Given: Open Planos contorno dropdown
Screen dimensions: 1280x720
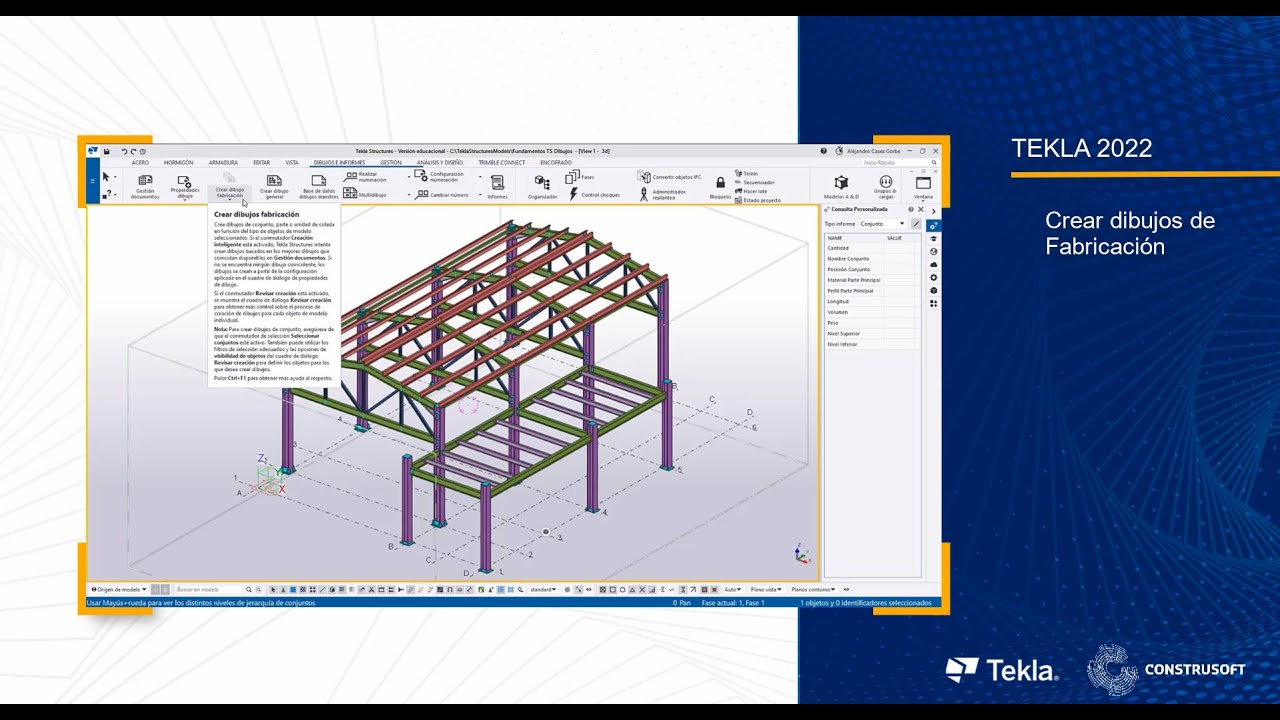Looking at the screenshot, I should click(814, 590).
